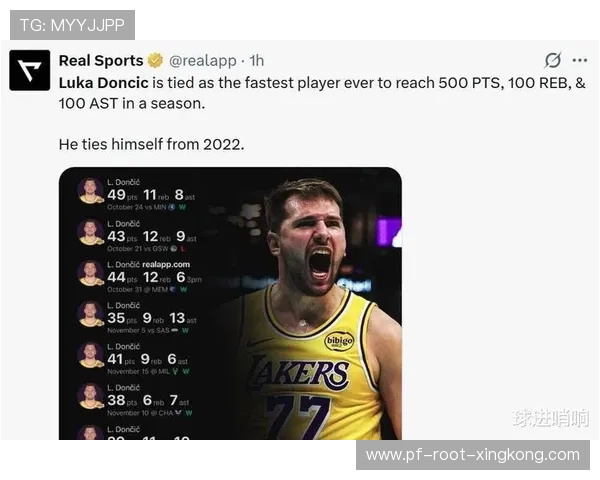Click the TG: MYYJJPP label
Viewport: 600px width, 480px height.
click(x=71, y=24)
